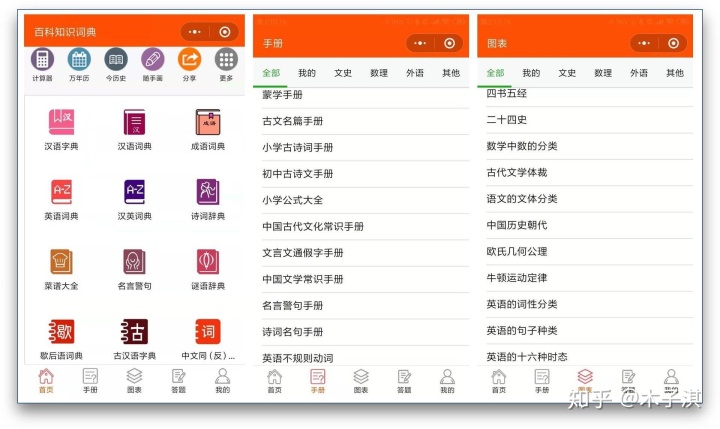Open the 万年历 calendar icon

[x=79, y=60]
